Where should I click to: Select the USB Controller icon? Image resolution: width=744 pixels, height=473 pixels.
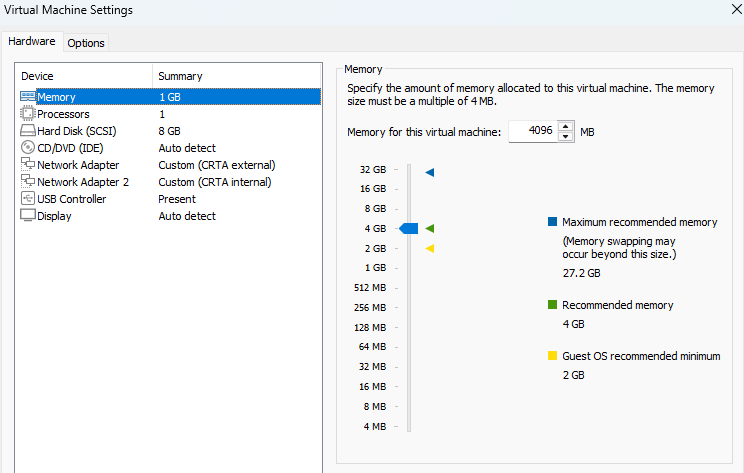[28, 199]
